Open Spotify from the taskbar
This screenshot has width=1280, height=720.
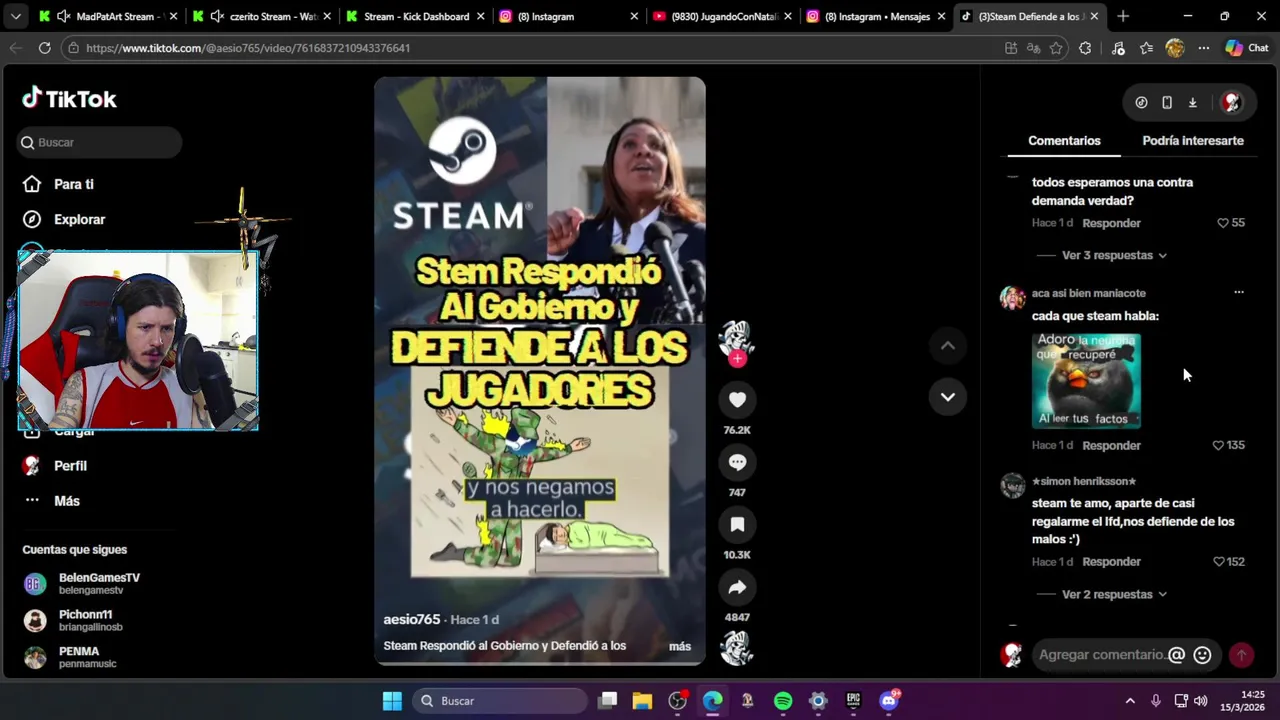point(783,701)
